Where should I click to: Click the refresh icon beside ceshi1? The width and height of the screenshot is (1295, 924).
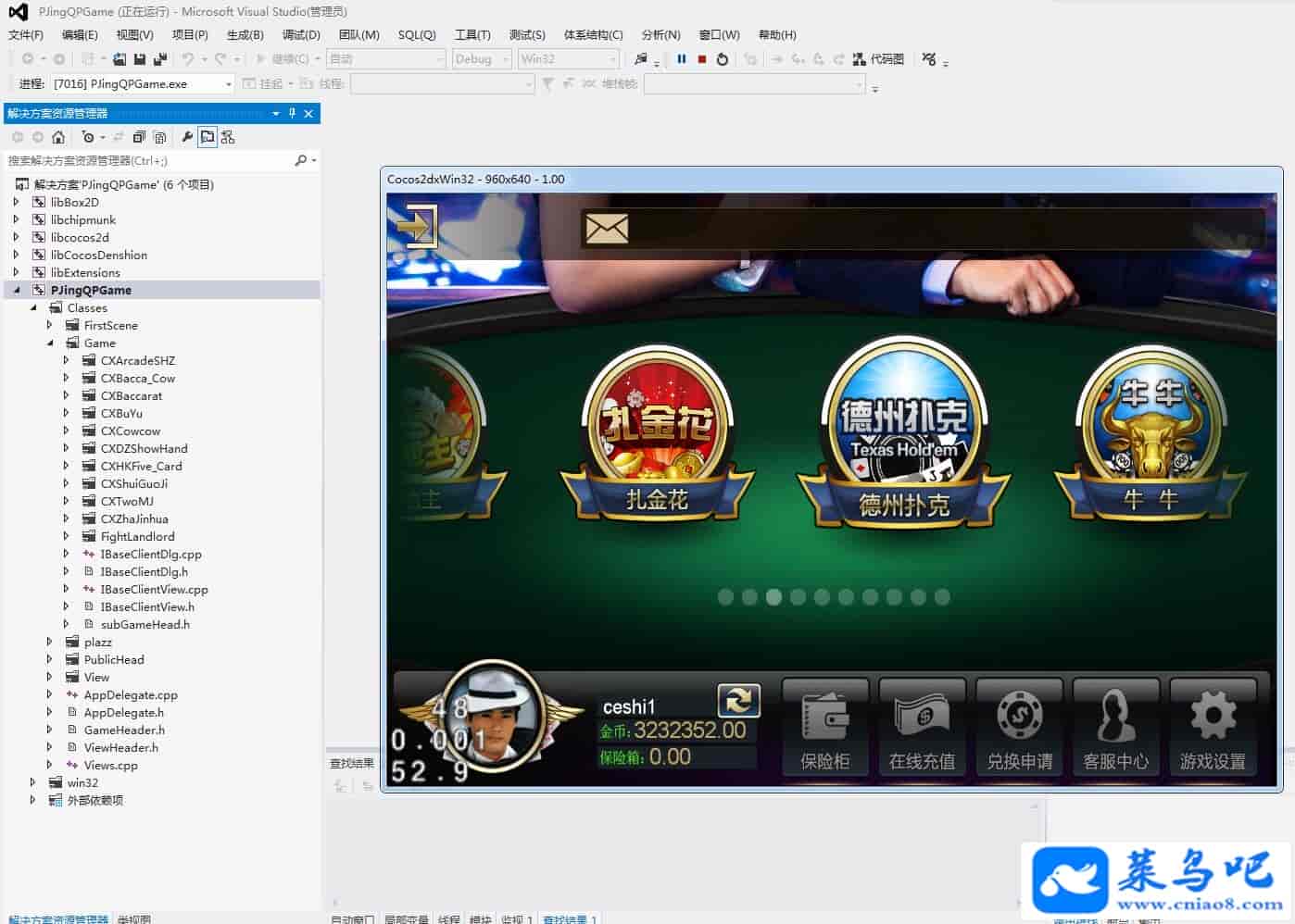coord(738,701)
